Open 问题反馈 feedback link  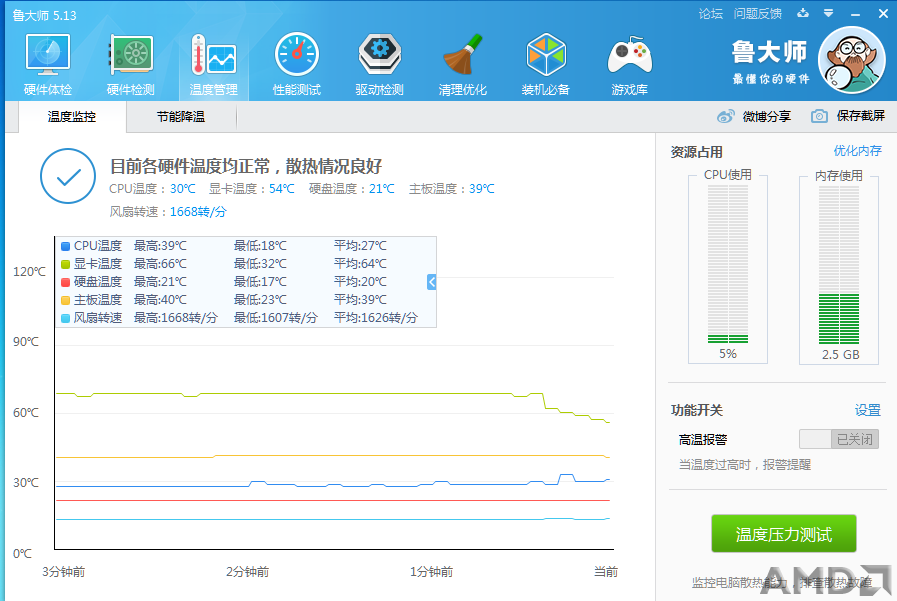click(x=757, y=14)
